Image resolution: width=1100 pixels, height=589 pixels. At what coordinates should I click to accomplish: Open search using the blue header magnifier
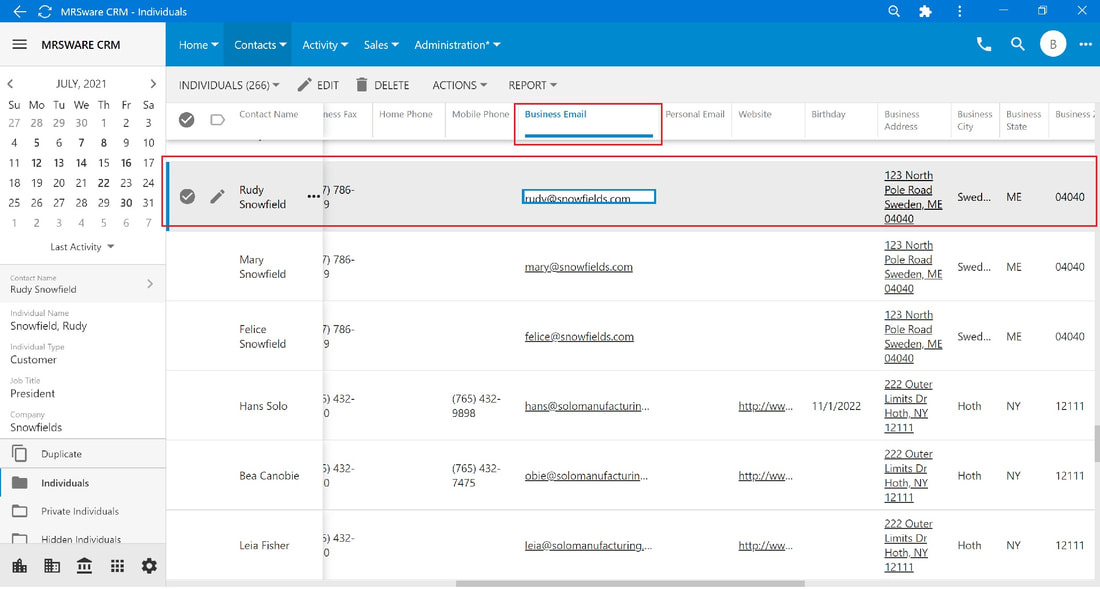(x=1017, y=44)
